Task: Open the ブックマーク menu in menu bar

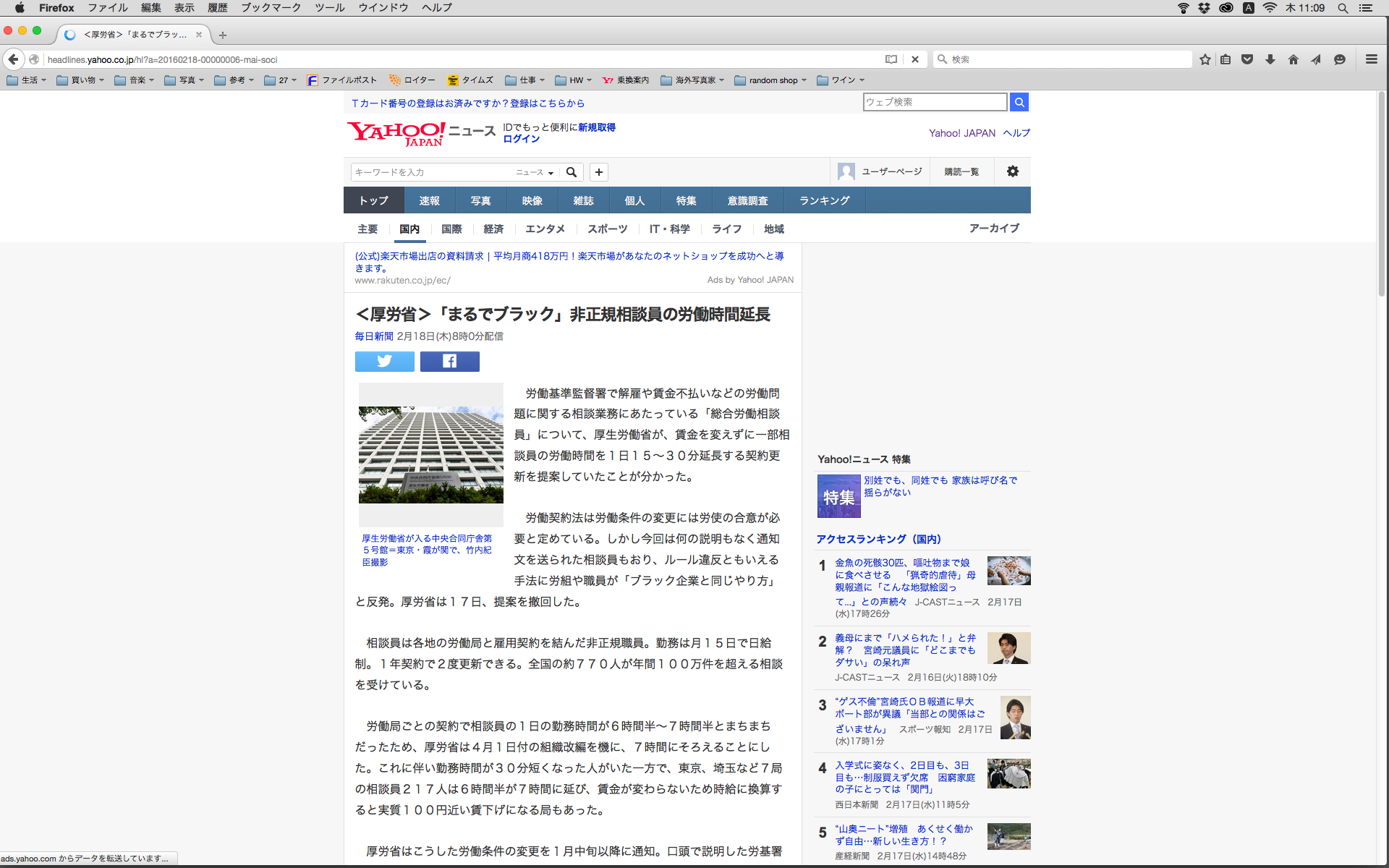Action: tap(271, 8)
